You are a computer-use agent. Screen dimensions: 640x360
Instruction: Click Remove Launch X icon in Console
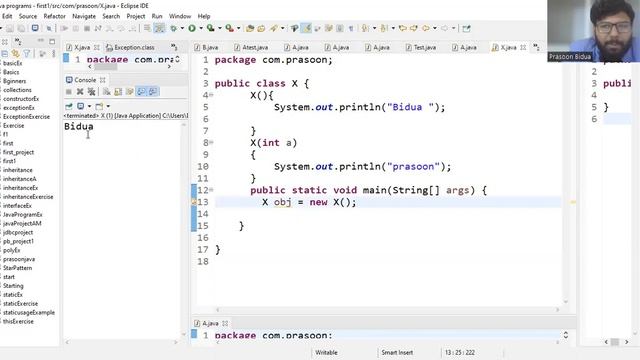(80, 92)
